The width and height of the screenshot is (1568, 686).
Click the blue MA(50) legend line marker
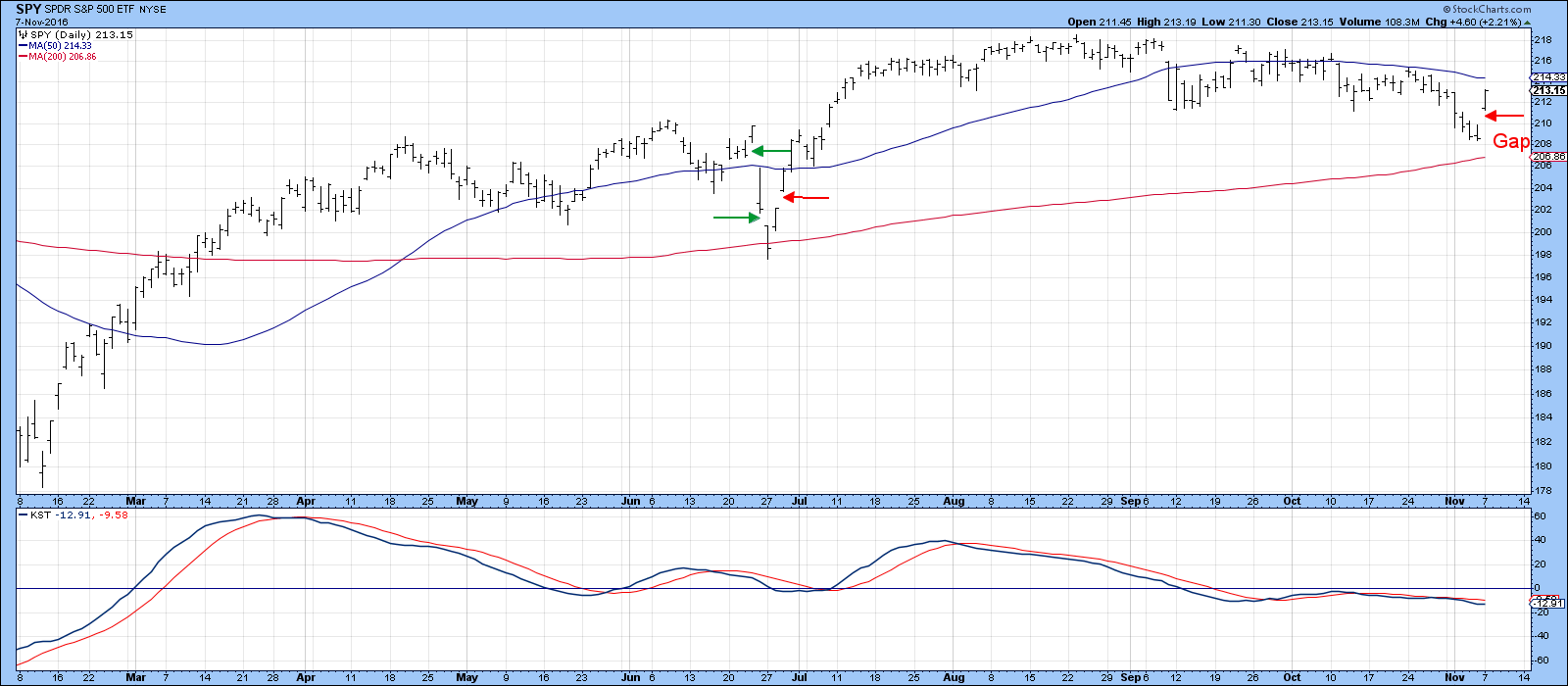tap(22, 46)
